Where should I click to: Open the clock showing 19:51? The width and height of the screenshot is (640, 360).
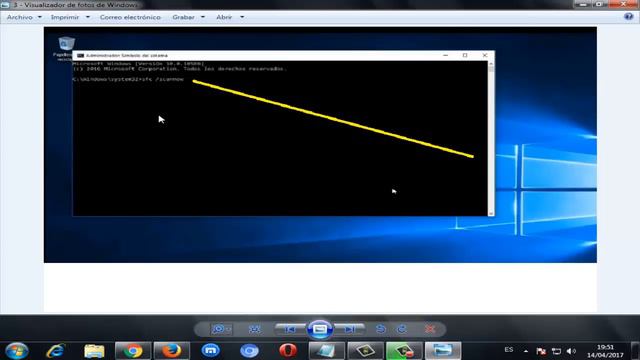pos(605,351)
